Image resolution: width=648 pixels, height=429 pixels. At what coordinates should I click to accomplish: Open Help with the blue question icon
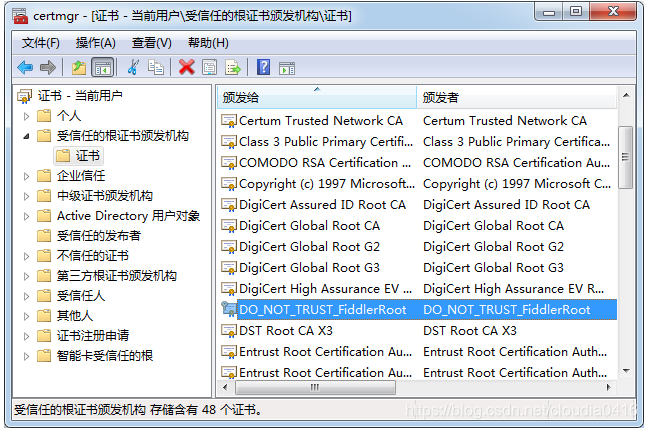(x=263, y=67)
